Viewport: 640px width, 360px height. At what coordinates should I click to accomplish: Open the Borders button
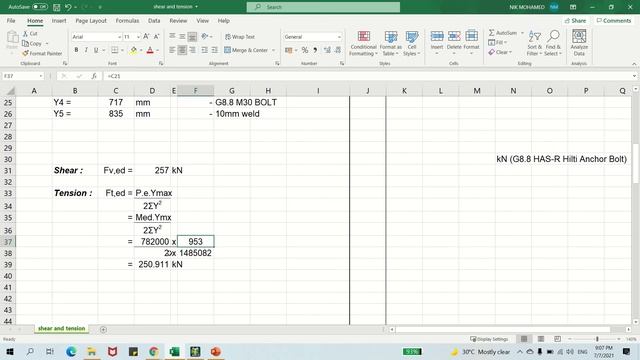[115, 50]
